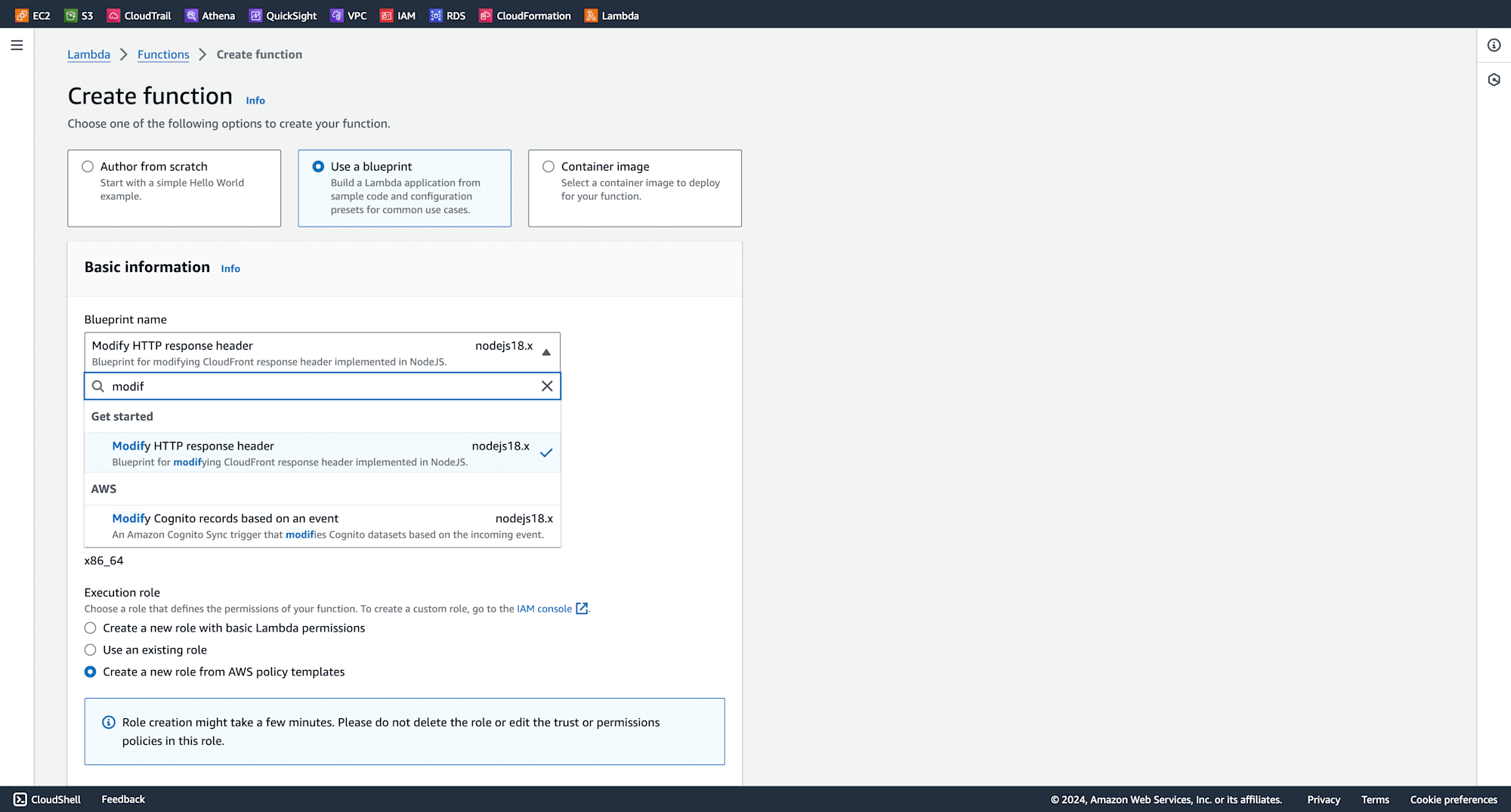This screenshot has height=812, width=1511.
Task: Launch CloudShell from the footer
Action: pos(47,799)
